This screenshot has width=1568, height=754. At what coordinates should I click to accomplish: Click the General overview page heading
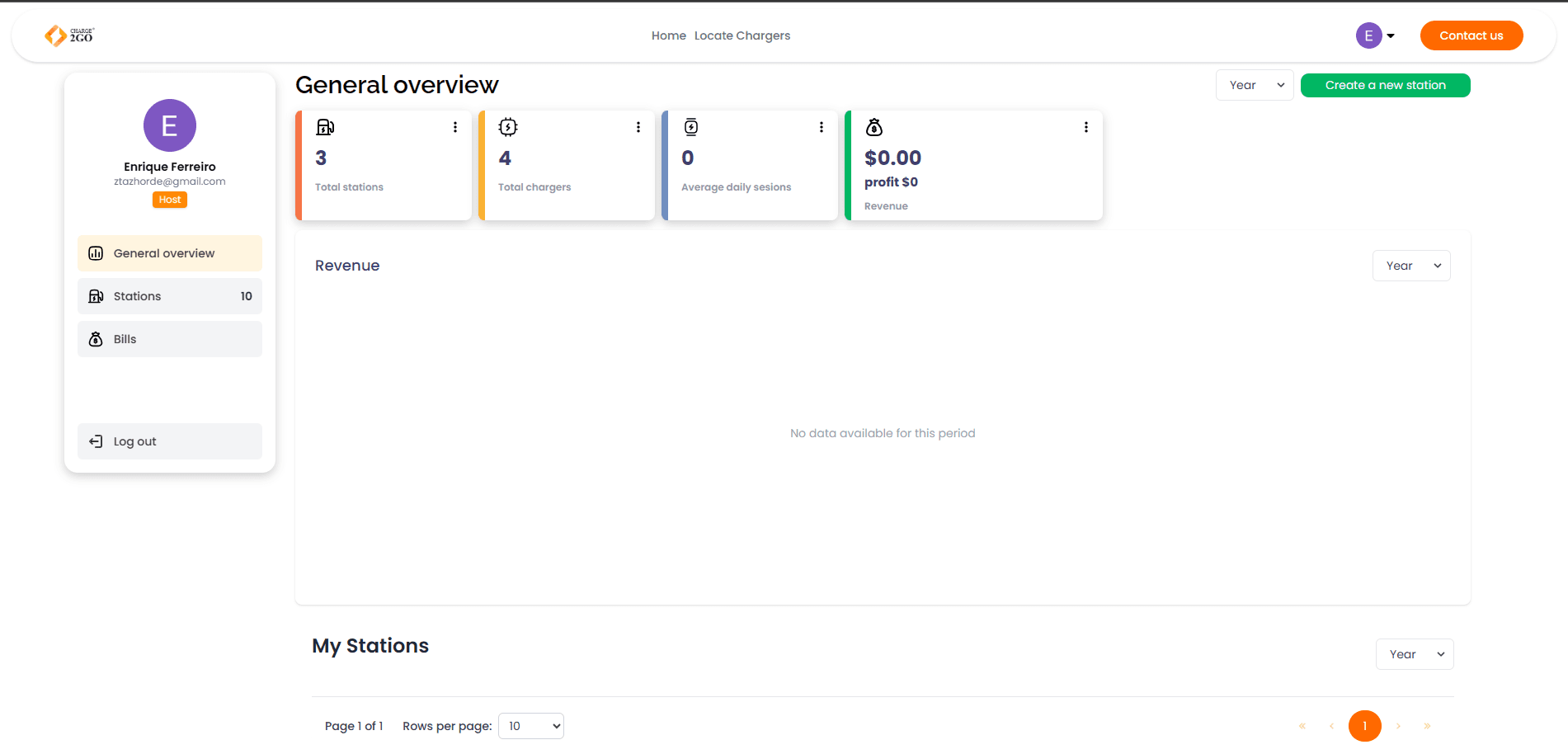(397, 85)
